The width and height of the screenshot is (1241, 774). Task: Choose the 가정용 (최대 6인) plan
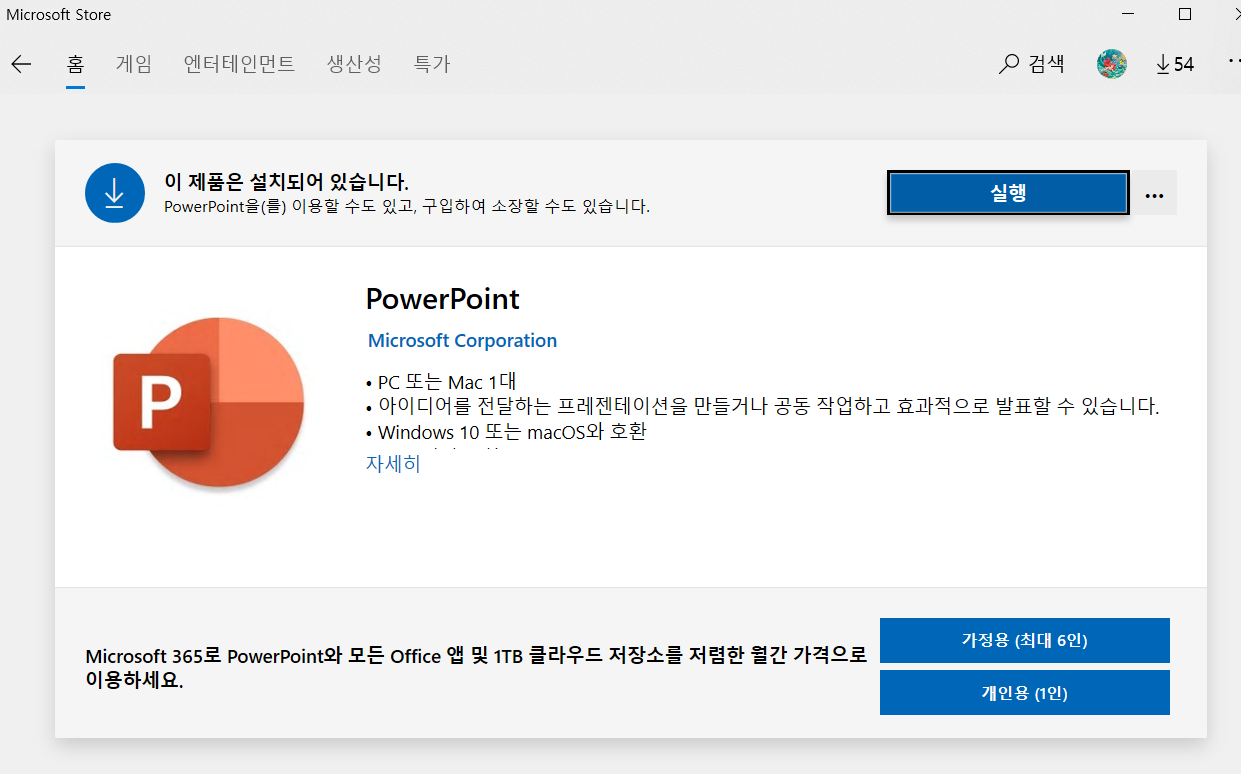(x=1024, y=640)
